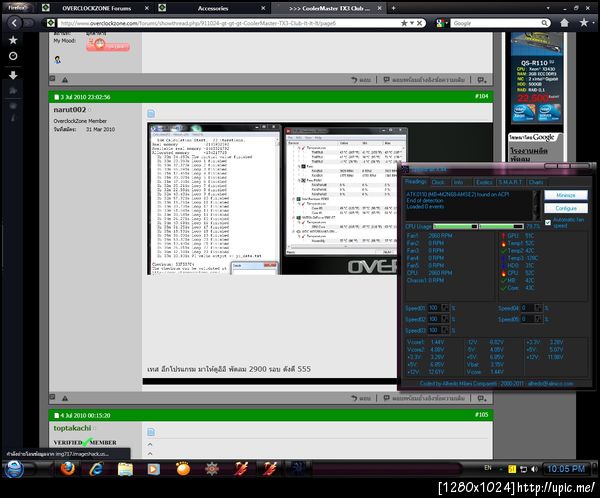Open the Google search engine dropdown
The width and height of the screenshot is (600, 498).
pyautogui.click(x=442, y=23)
